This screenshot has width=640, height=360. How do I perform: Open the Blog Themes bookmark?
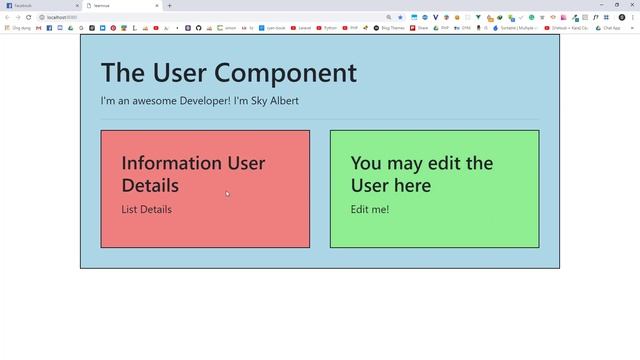389,28
